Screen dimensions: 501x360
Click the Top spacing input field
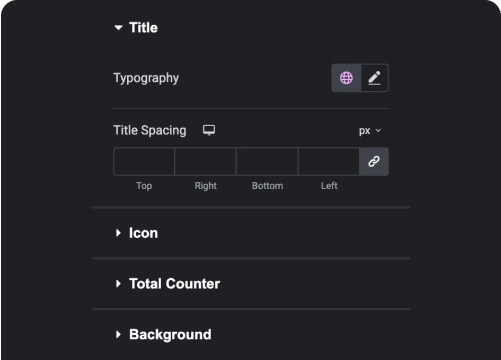[144, 162]
